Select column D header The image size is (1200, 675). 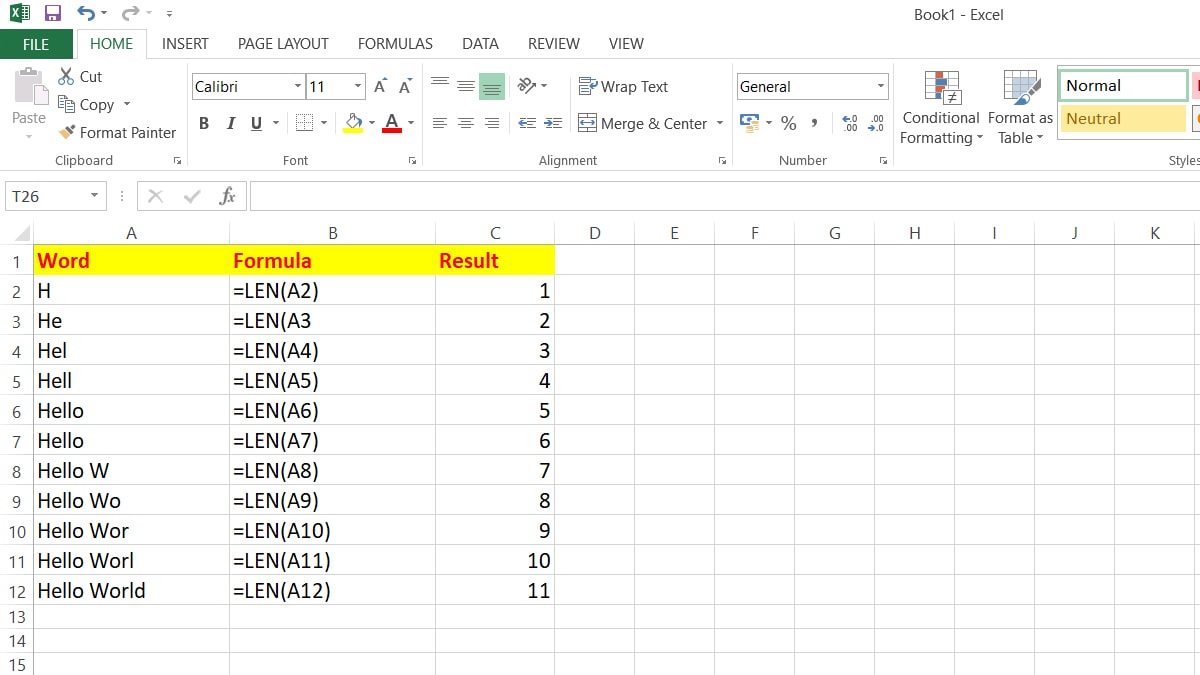pyautogui.click(x=595, y=233)
